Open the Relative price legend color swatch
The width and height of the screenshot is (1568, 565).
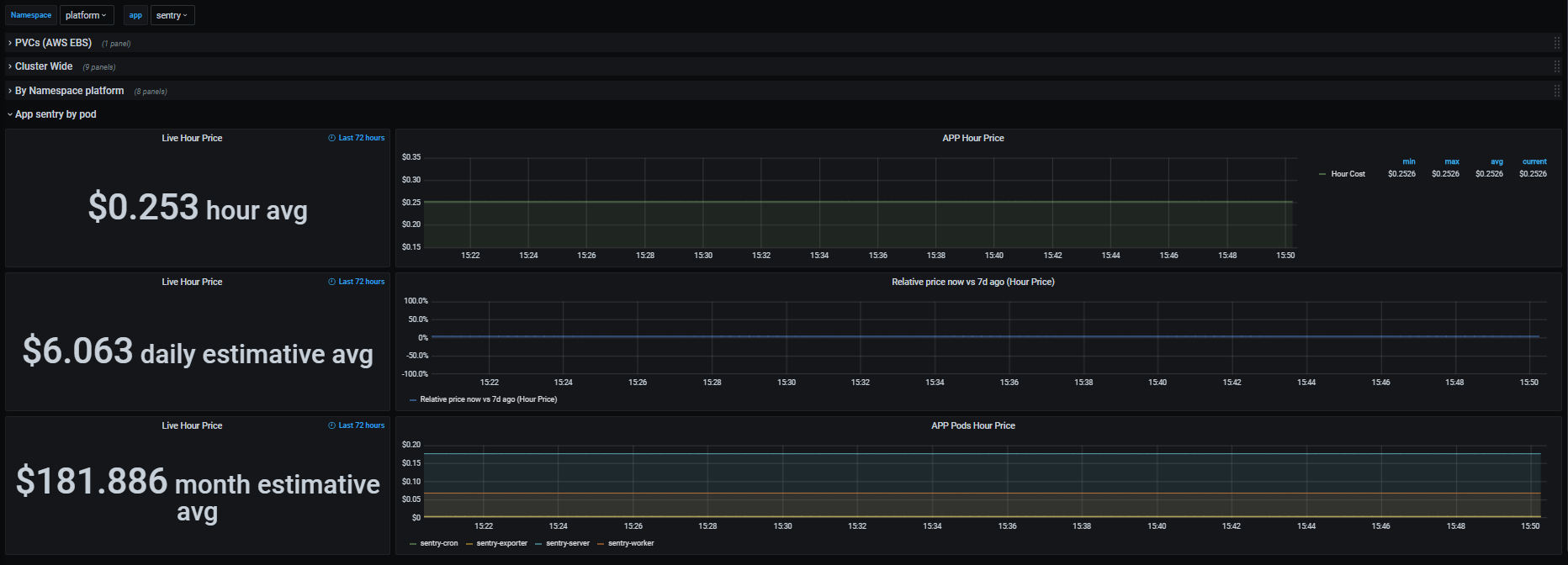[x=413, y=400]
